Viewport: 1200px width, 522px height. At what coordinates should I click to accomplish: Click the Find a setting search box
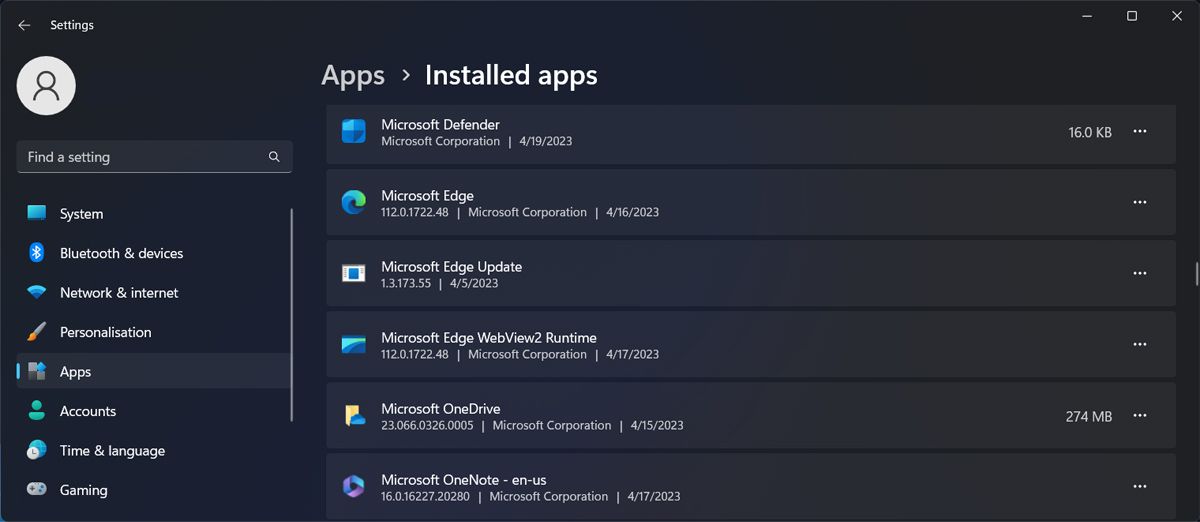145,157
